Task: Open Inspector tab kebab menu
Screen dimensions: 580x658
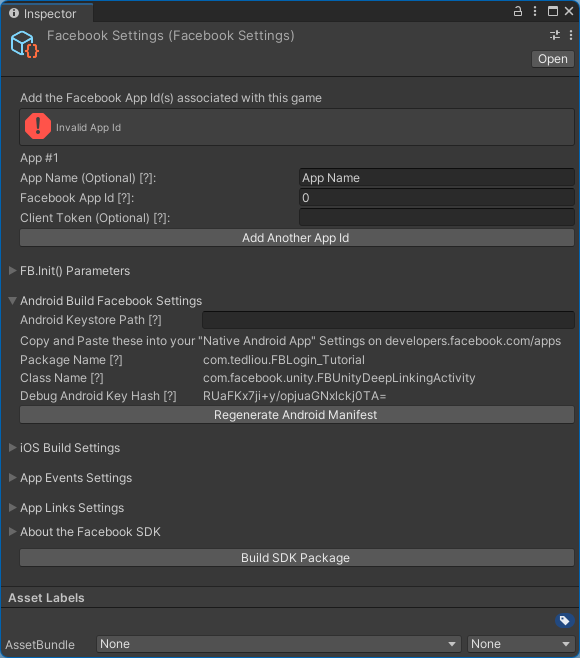Action: (535, 11)
